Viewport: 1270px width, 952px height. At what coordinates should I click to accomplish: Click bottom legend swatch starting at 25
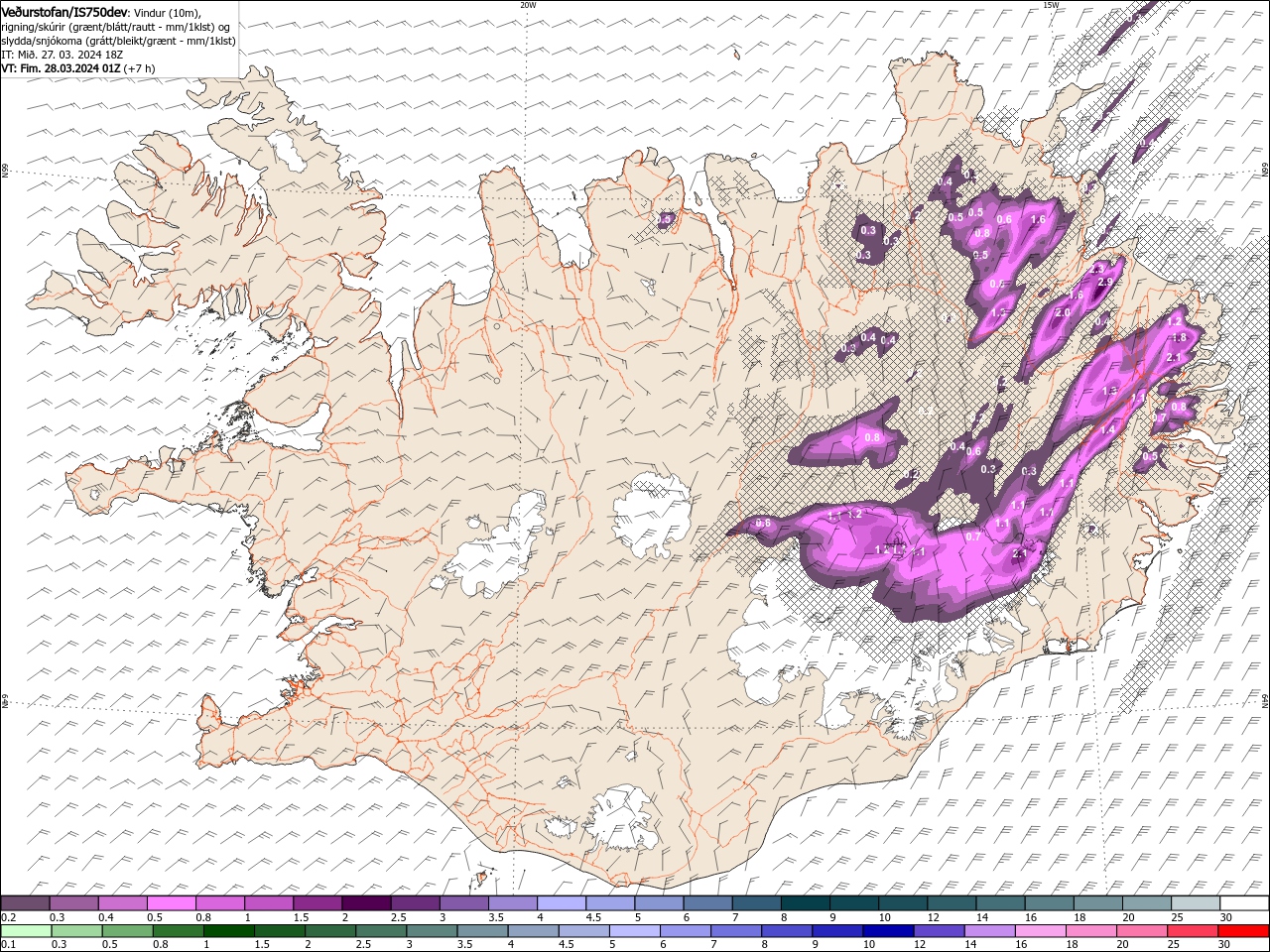1191,931
